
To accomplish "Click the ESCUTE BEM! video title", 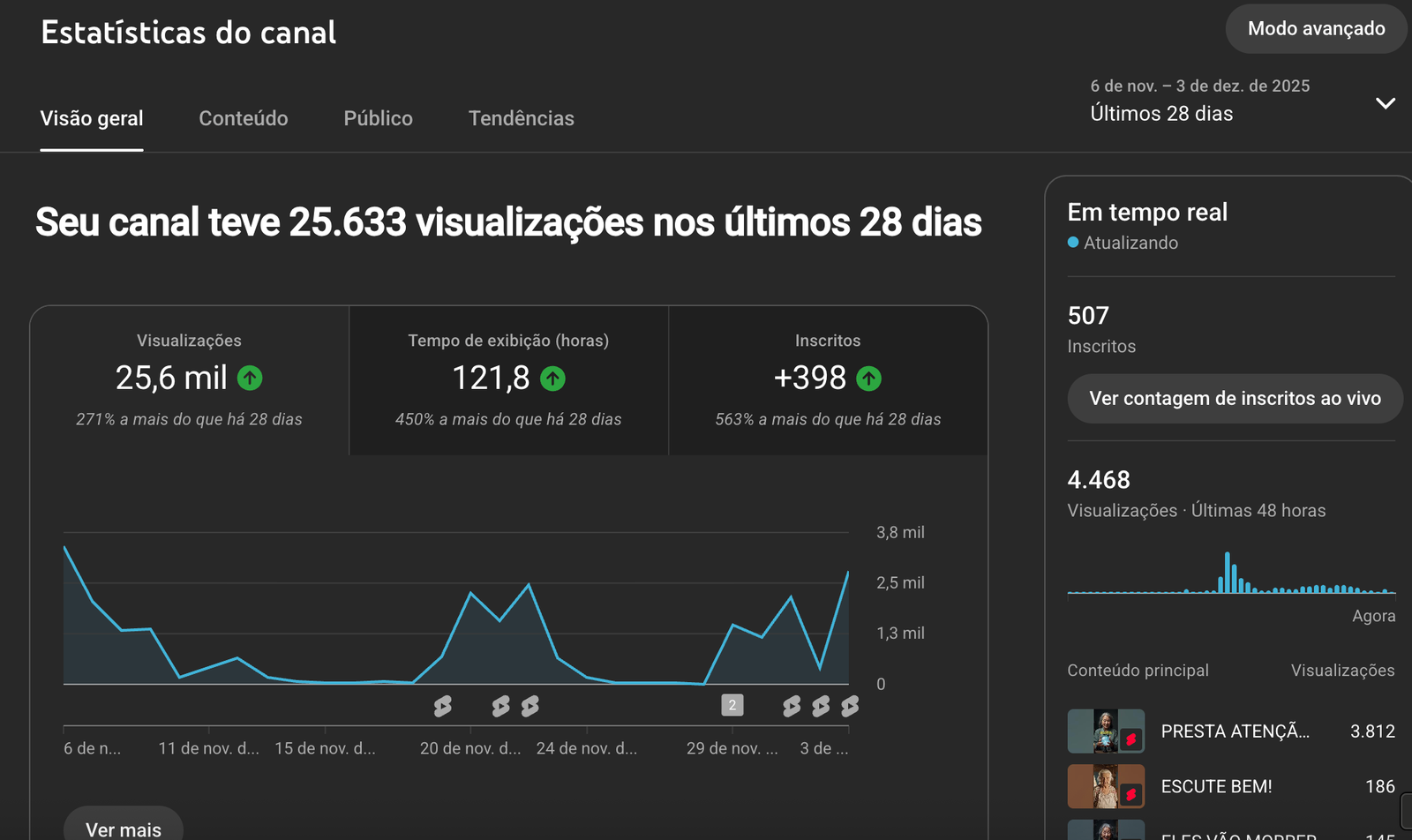I will (x=1217, y=786).
